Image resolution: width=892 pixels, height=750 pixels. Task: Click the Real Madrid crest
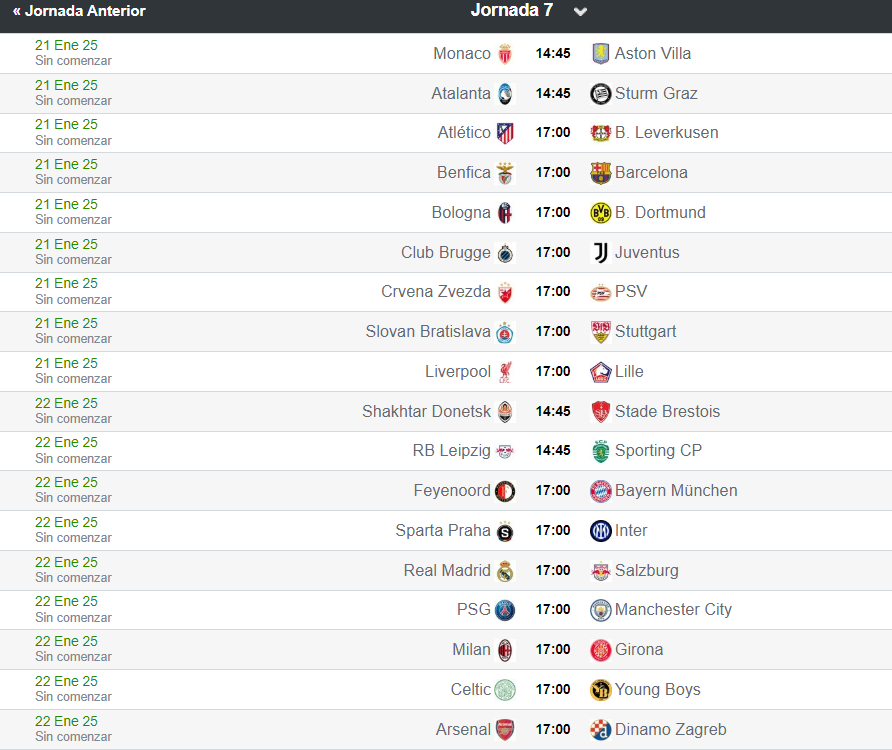point(505,571)
